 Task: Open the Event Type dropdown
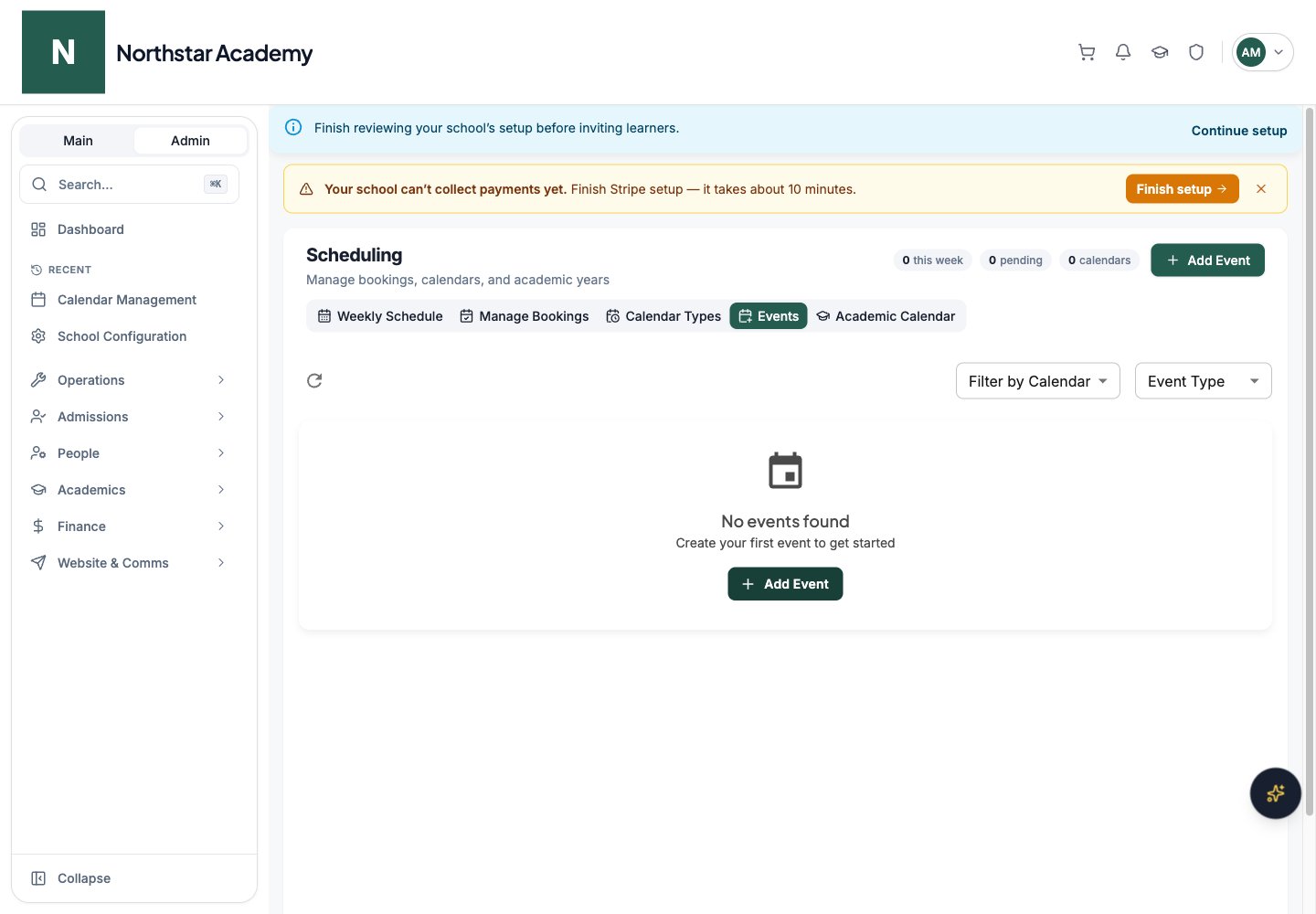click(x=1204, y=381)
